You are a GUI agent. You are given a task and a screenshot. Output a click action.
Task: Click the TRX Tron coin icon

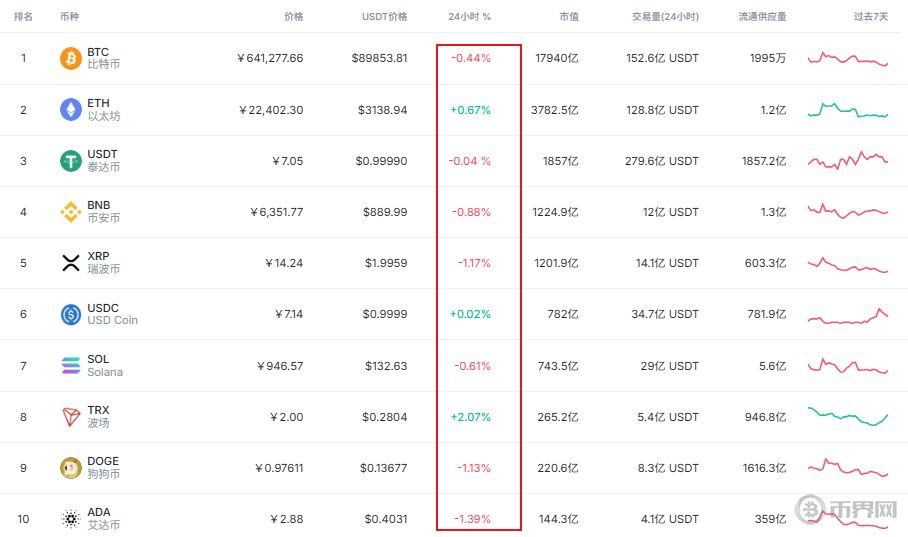pyautogui.click(x=70, y=417)
